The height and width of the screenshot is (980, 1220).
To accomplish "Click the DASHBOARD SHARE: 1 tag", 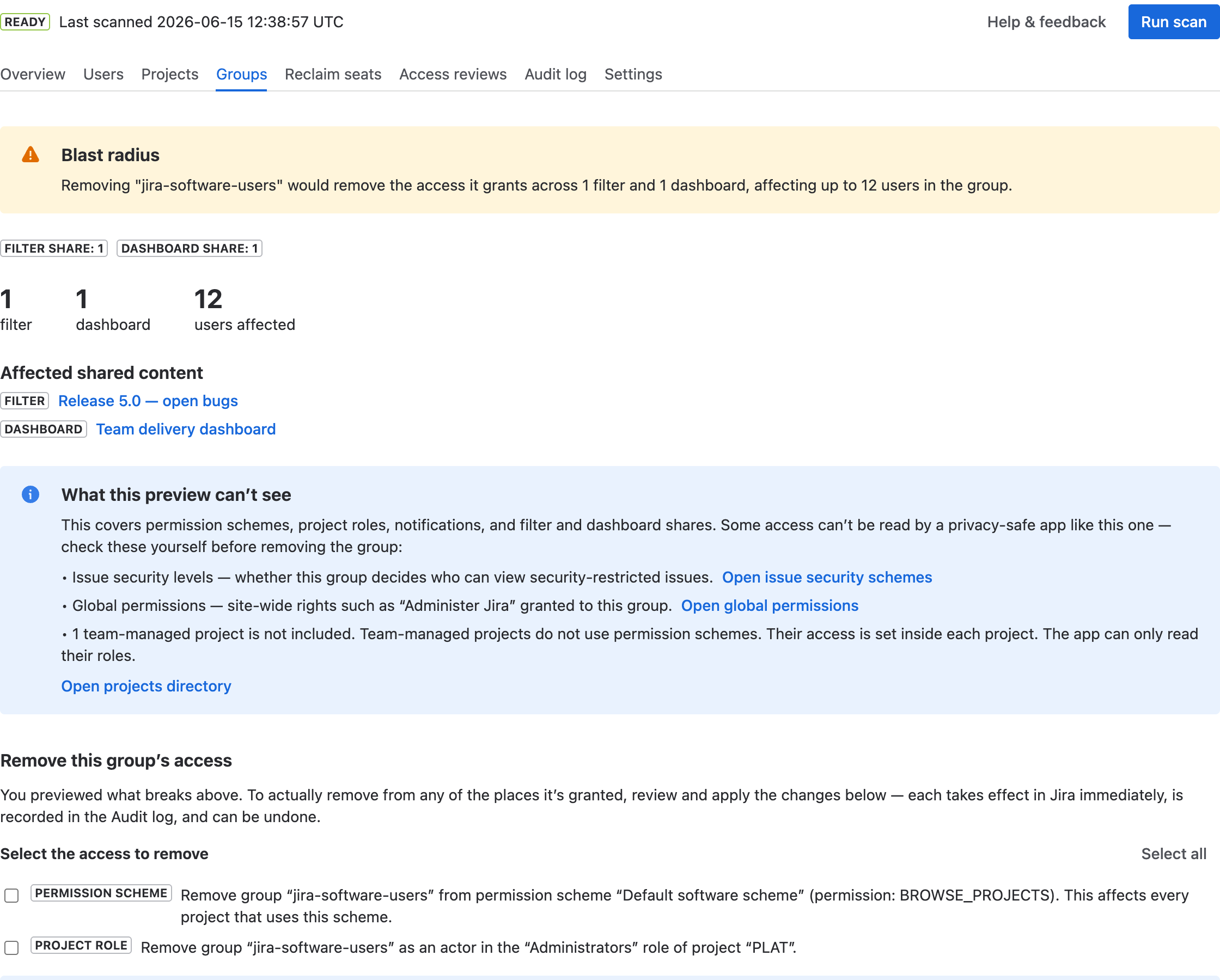I will 190,248.
